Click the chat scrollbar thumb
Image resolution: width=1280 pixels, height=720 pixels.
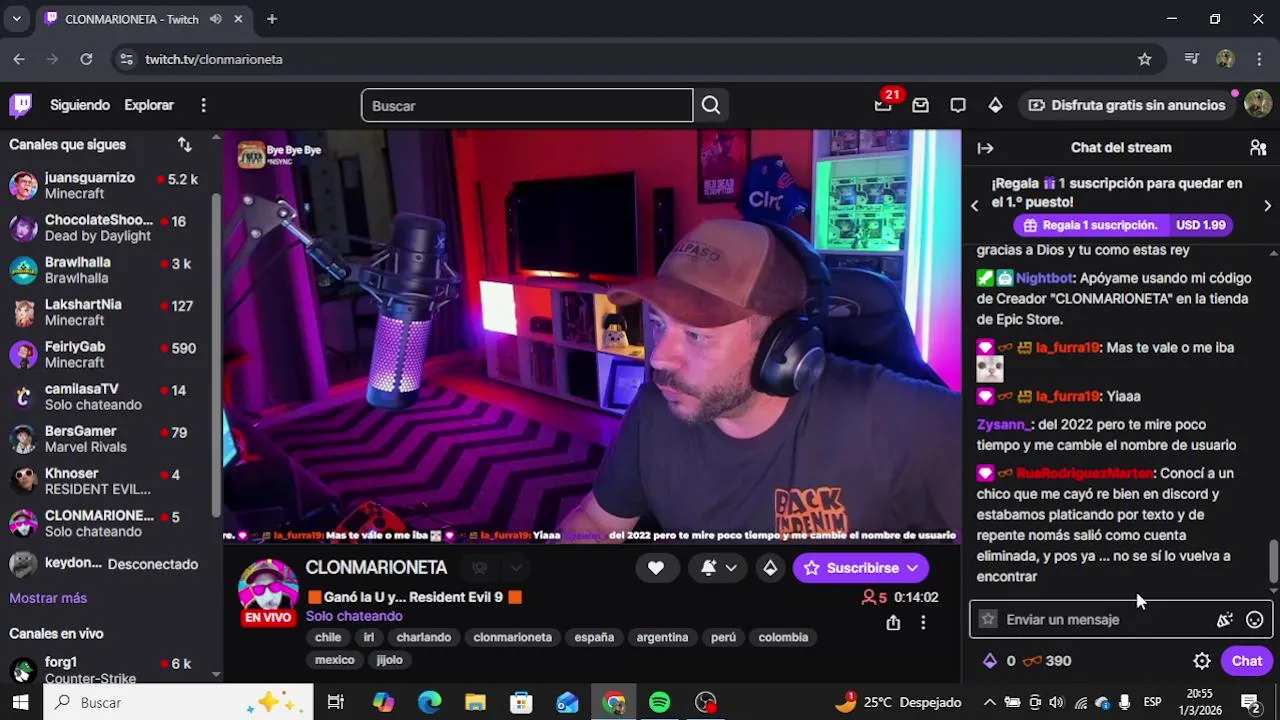[1273, 561]
